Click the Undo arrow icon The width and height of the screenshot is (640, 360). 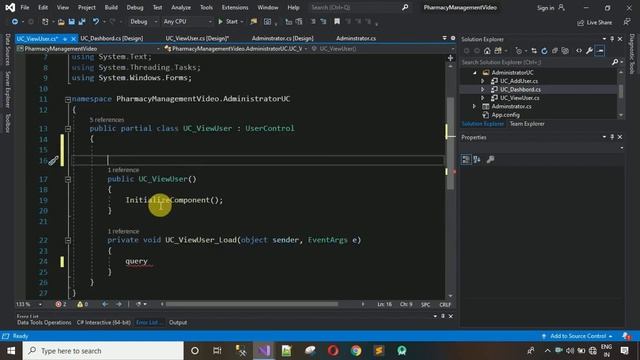click(96, 22)
